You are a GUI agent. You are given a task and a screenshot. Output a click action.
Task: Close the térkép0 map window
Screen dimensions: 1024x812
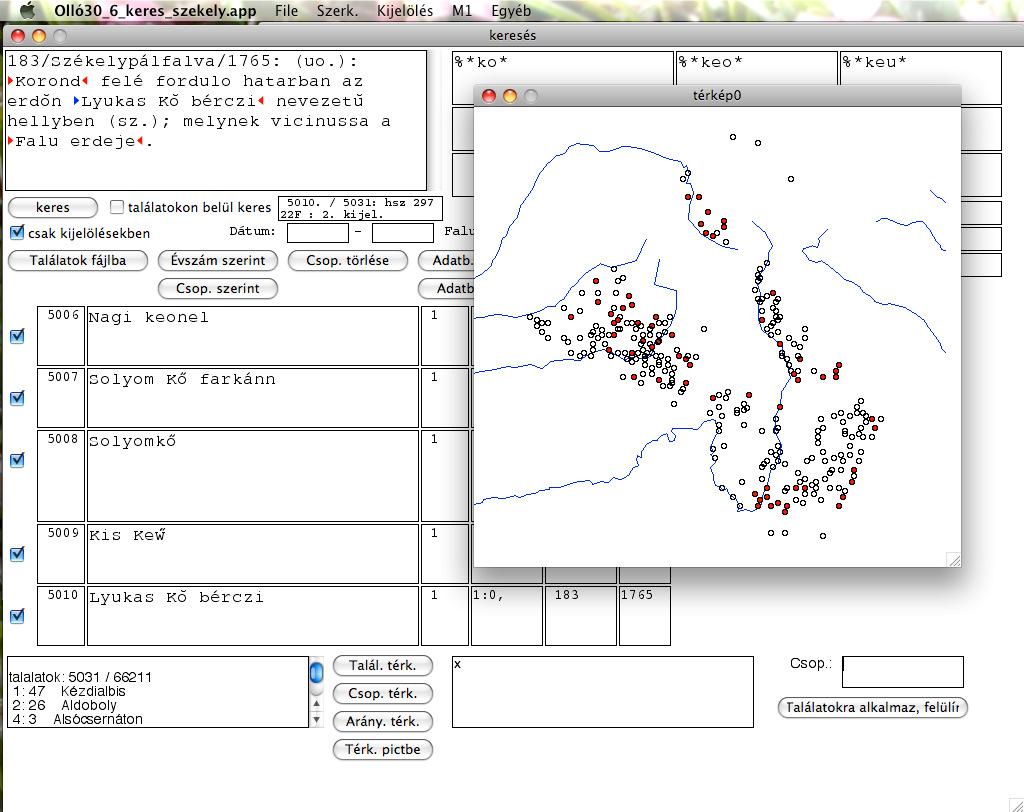[488, 96]
